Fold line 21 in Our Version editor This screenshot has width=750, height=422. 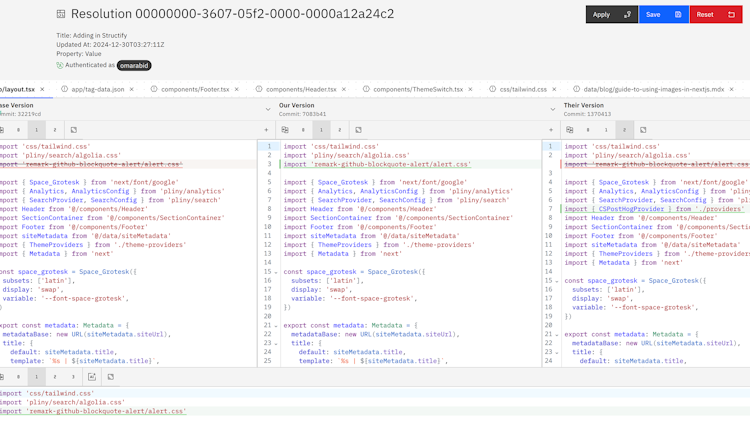(276, 326)
